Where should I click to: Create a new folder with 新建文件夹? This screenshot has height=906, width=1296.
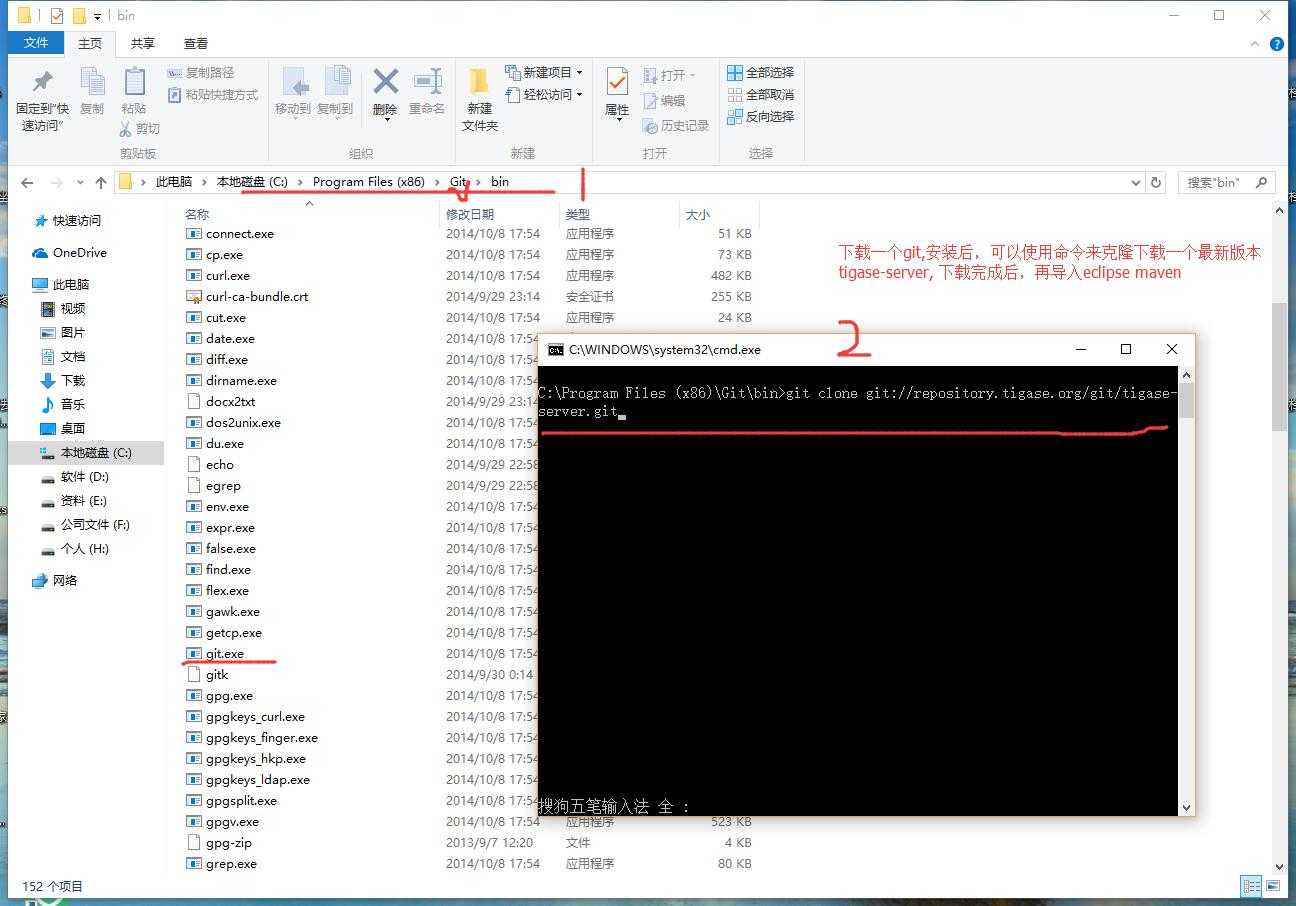coord(480,100)
